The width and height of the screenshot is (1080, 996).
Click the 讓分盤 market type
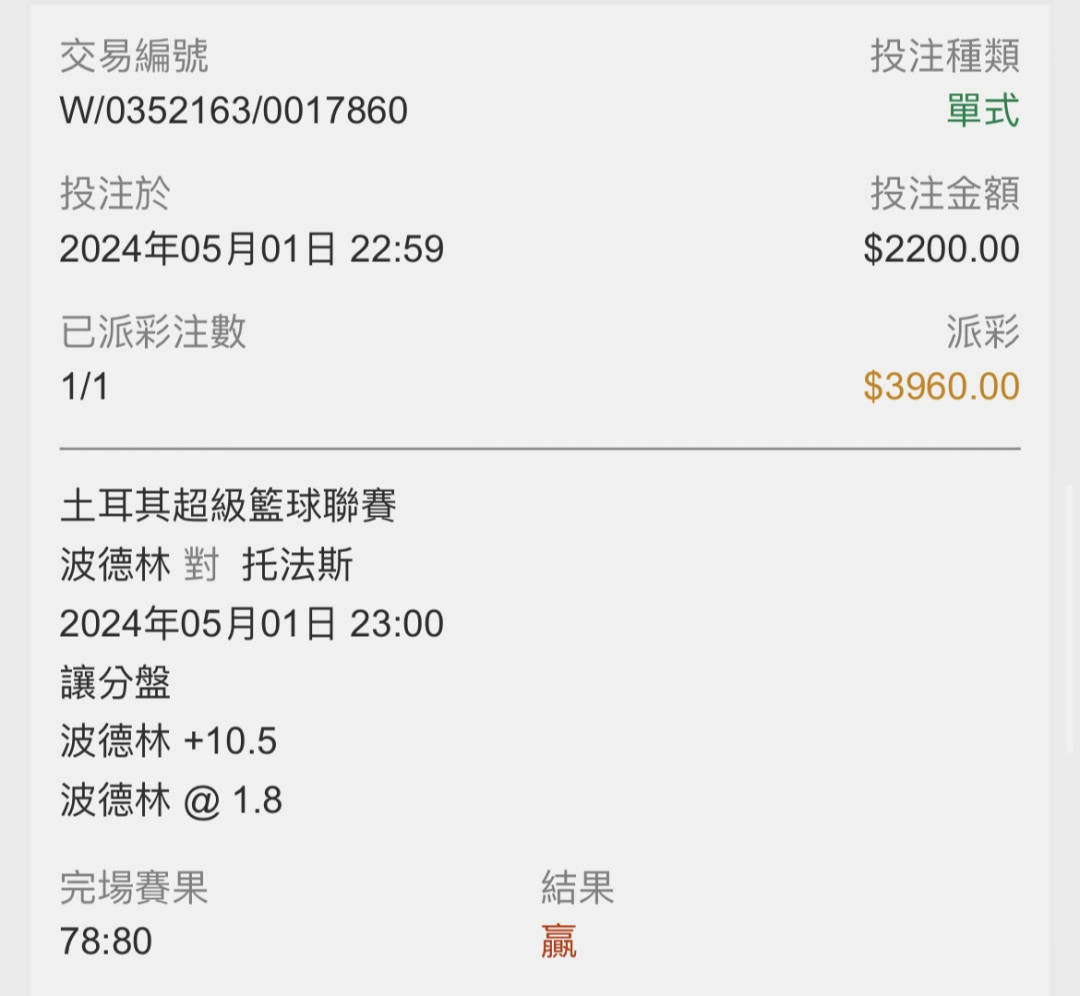tap(115, 683)
